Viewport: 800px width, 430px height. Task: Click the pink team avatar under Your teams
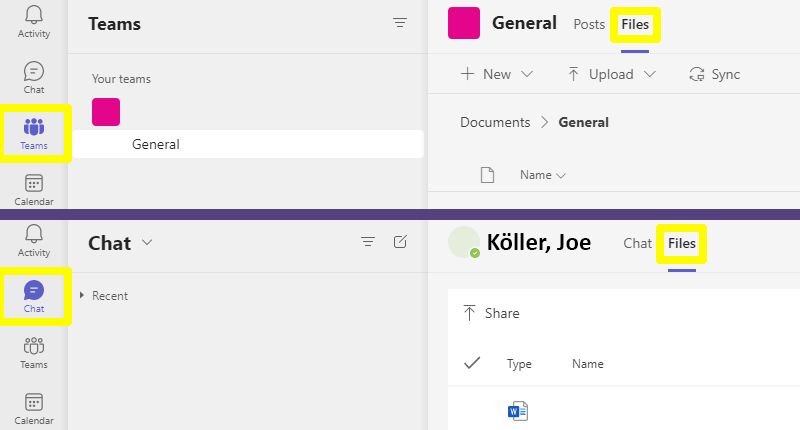(106, 112)
